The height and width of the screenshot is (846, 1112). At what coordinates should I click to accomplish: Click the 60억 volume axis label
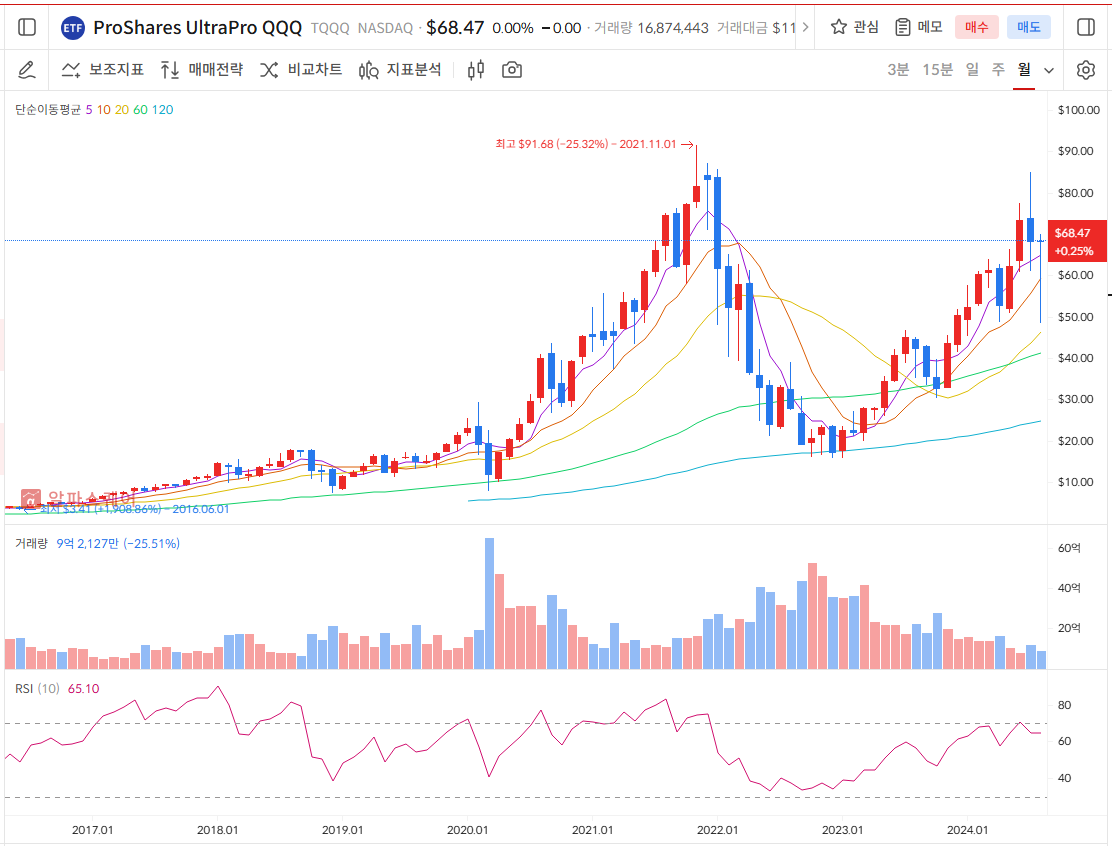pos(1069,548)
